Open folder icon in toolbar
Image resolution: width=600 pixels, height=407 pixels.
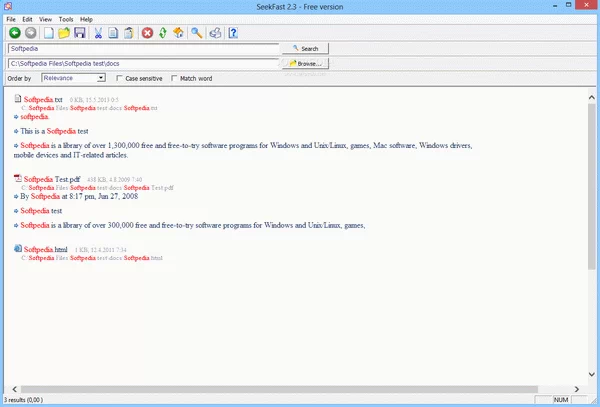click(x=64, y=33)
